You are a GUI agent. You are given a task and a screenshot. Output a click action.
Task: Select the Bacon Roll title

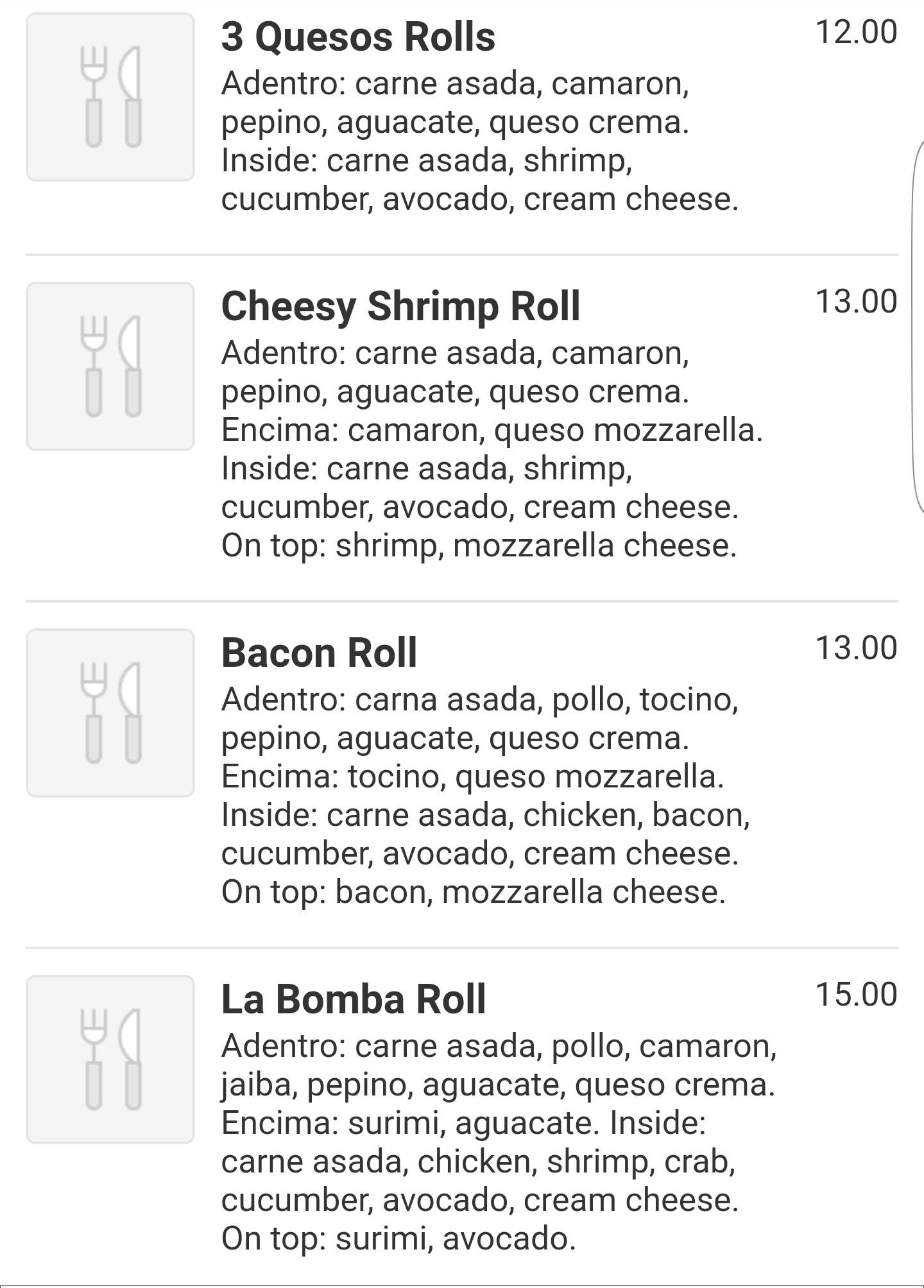pyautogui.click(x=319, y=653)
